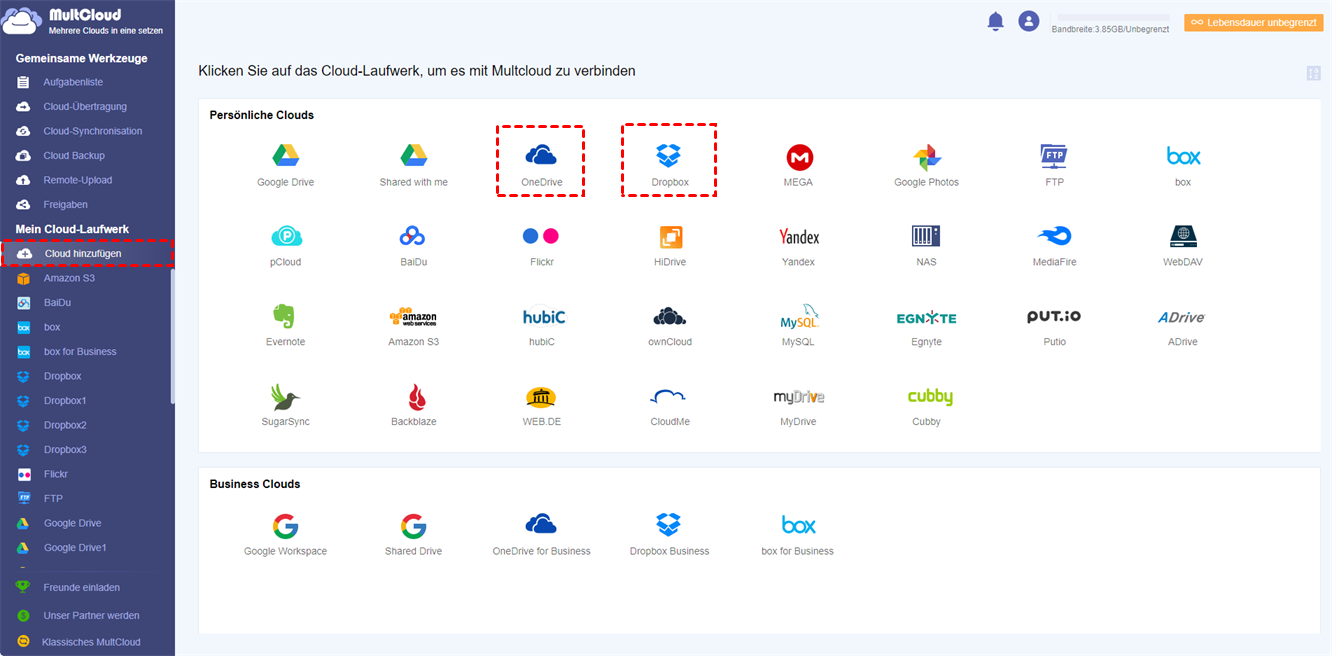Add the HiDrive cloud
Screen dimensions: 1332x656
669,245
